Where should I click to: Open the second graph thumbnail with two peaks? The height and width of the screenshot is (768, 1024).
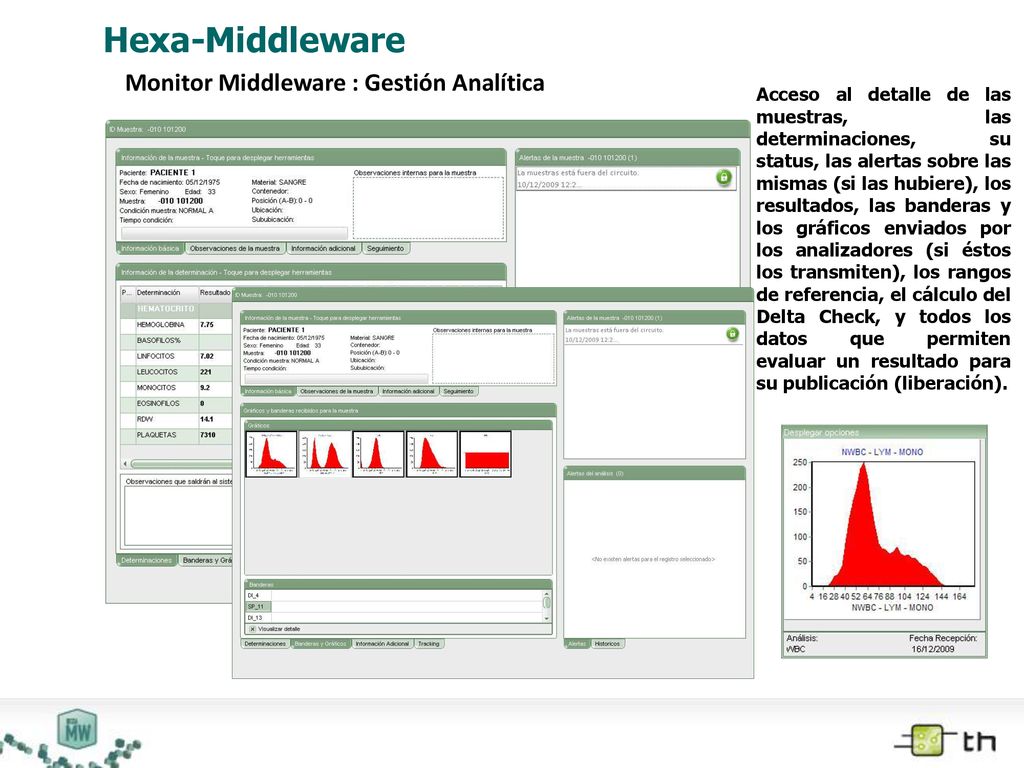click(325, 454)
